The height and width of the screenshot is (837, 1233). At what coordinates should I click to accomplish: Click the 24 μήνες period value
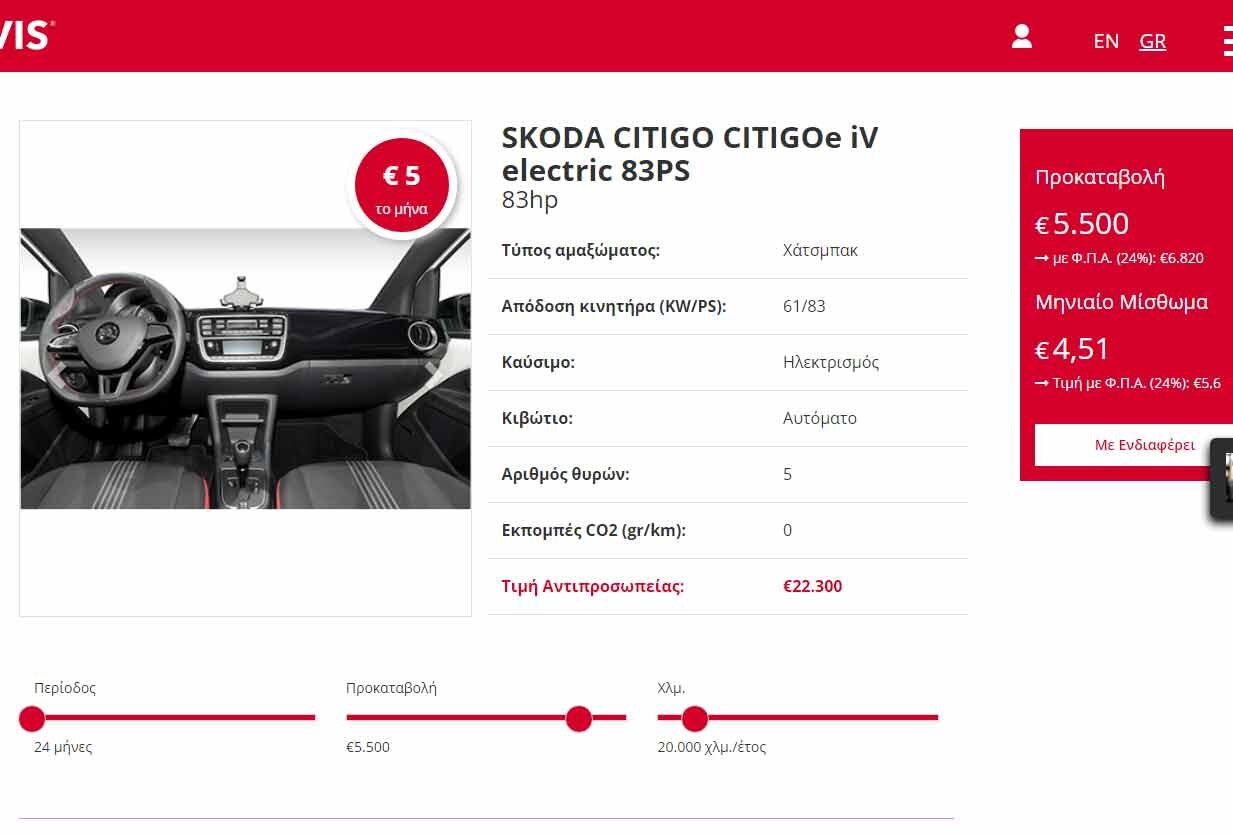[x=63, y=747]
